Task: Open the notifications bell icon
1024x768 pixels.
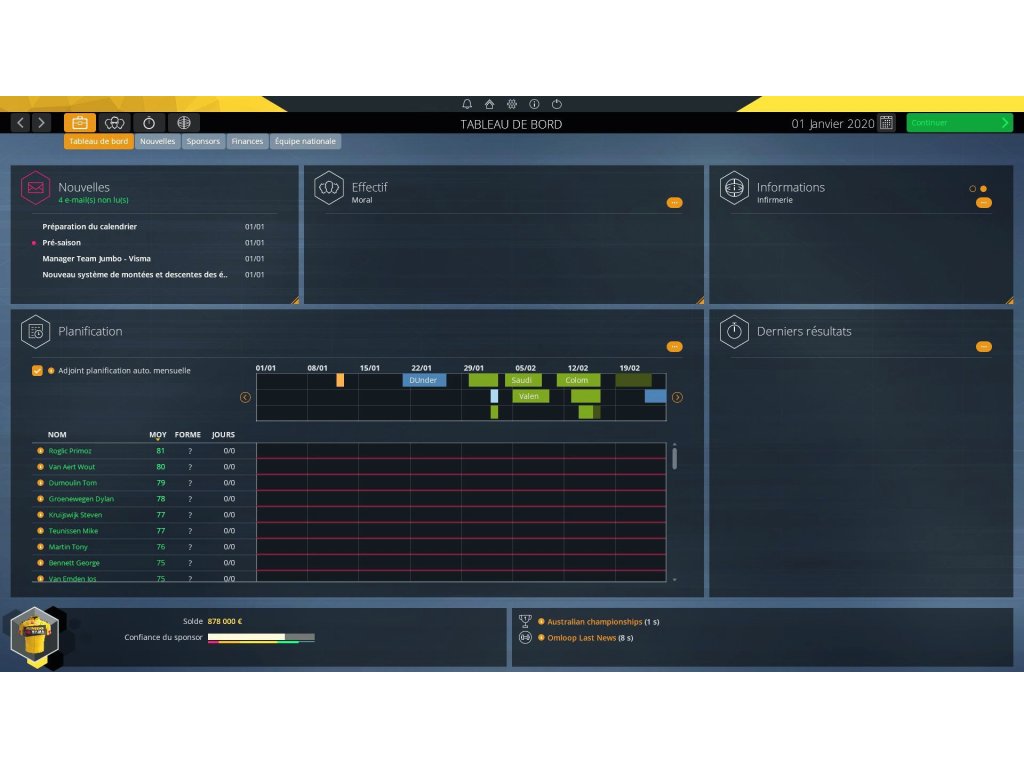Action: point(467,104)
